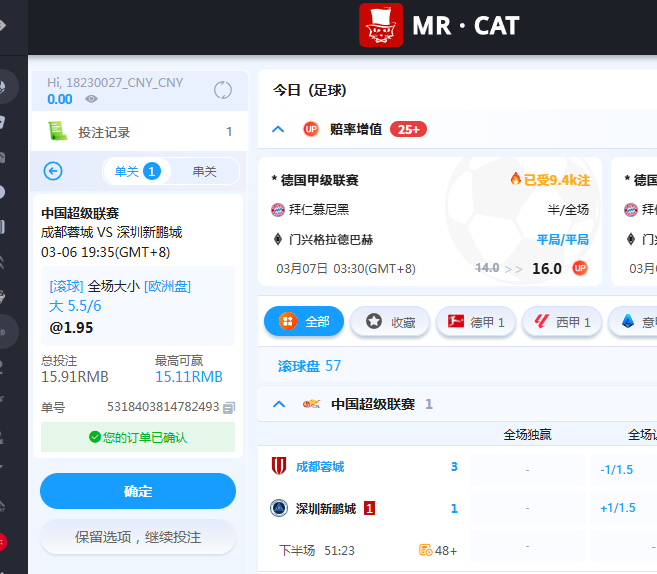
Task: Click the 下半场 51:23 match time
Action: 317,550
